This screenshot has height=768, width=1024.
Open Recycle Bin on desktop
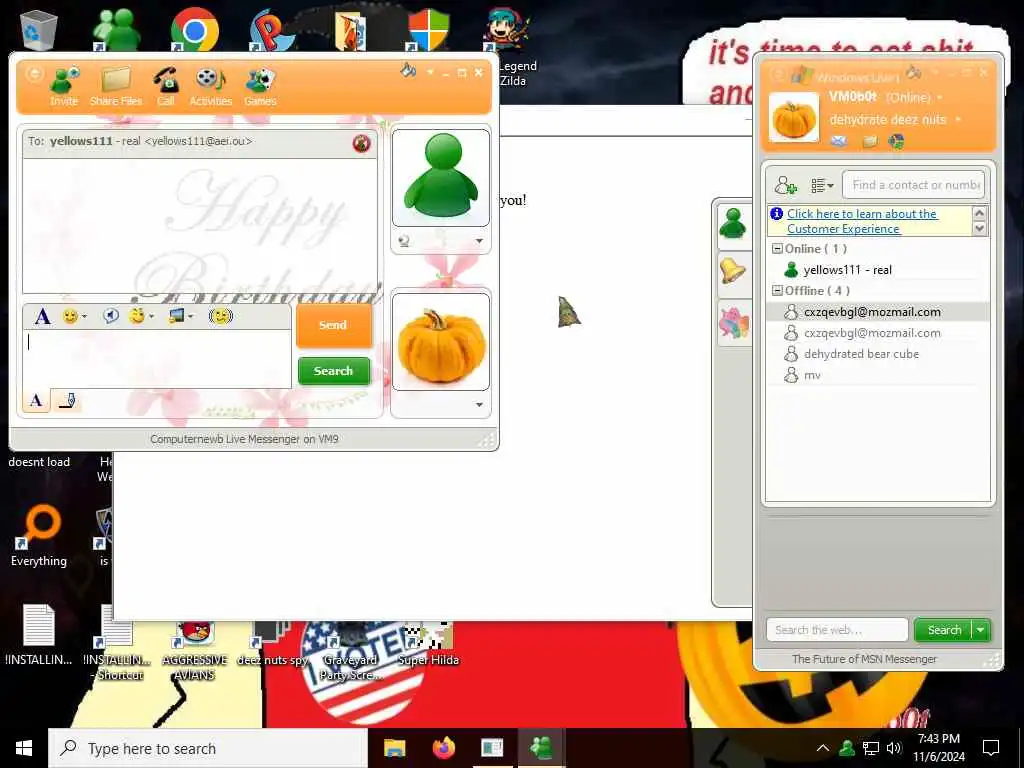(x=39, y=29)
